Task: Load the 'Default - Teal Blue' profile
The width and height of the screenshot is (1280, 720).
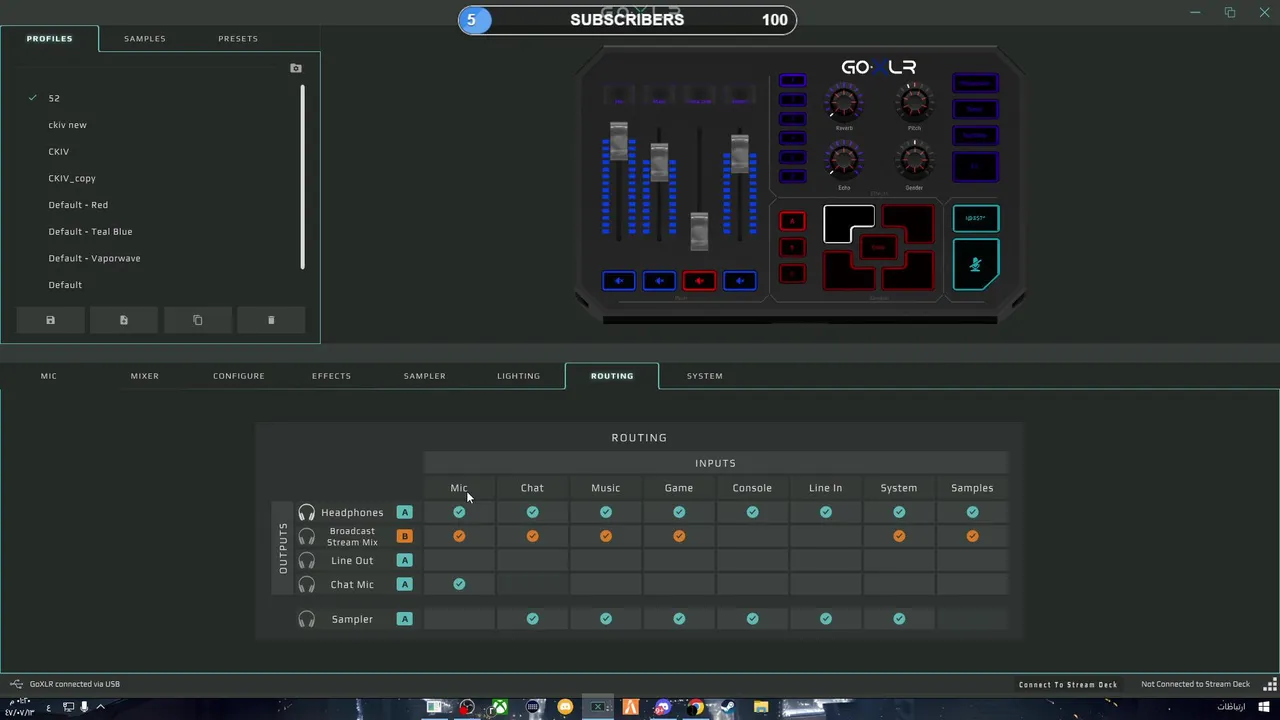Action: [90, 232]
